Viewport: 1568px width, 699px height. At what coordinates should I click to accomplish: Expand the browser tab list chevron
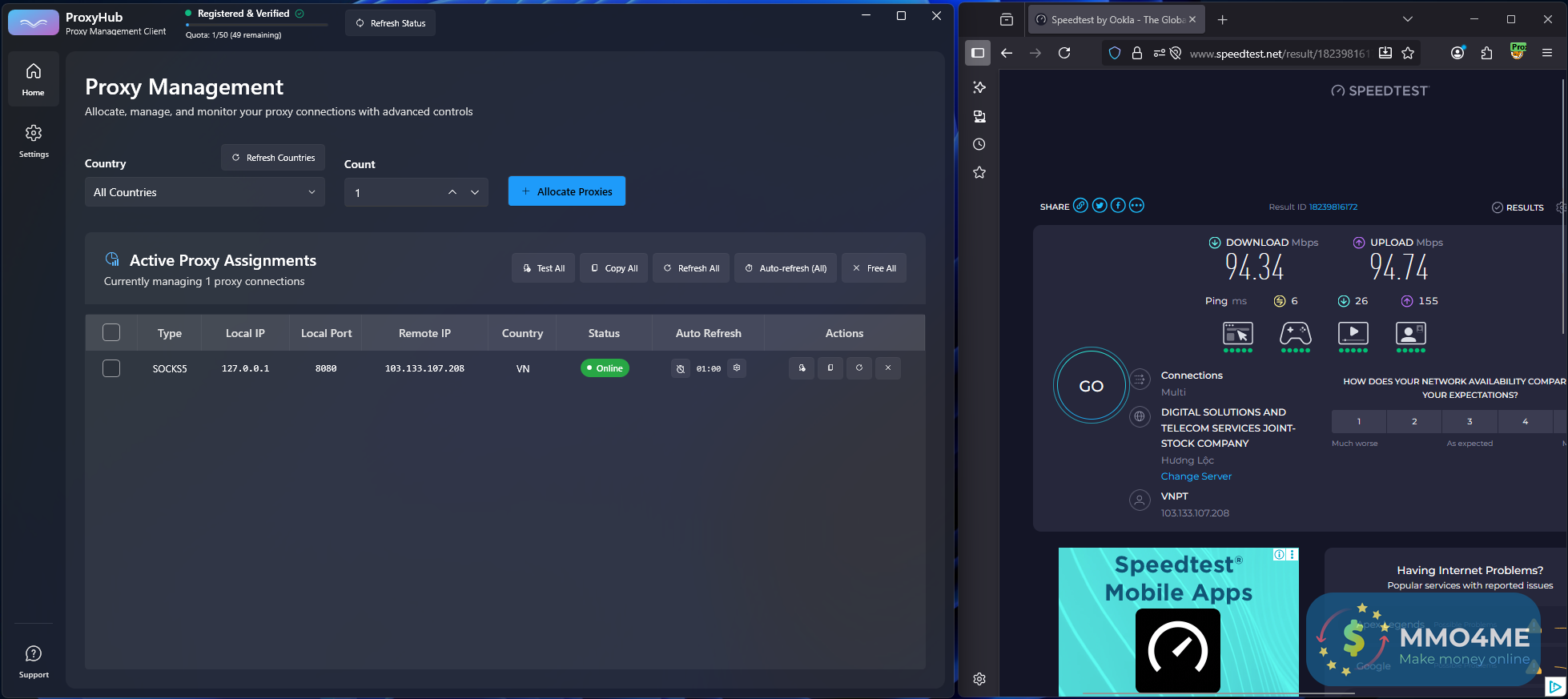1407,19
